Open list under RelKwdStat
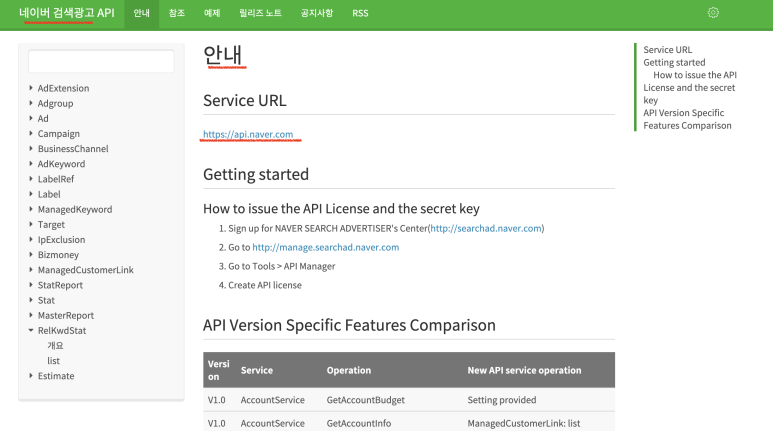This screenshot has height=431, width=773. [53, 361]
